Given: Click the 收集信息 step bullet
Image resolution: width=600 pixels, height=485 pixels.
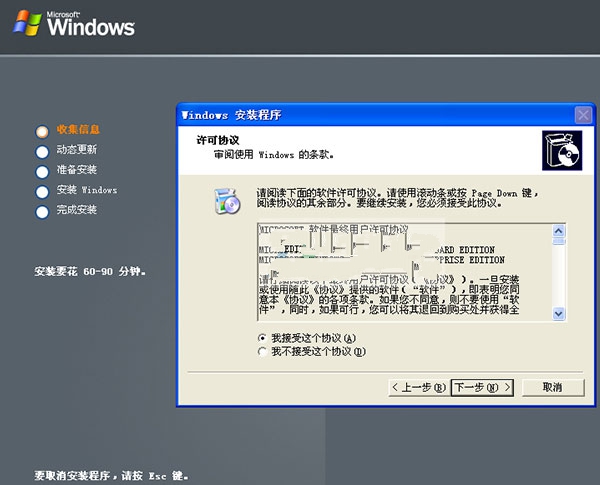Looking at the screenshot, I should click(42, 131).
